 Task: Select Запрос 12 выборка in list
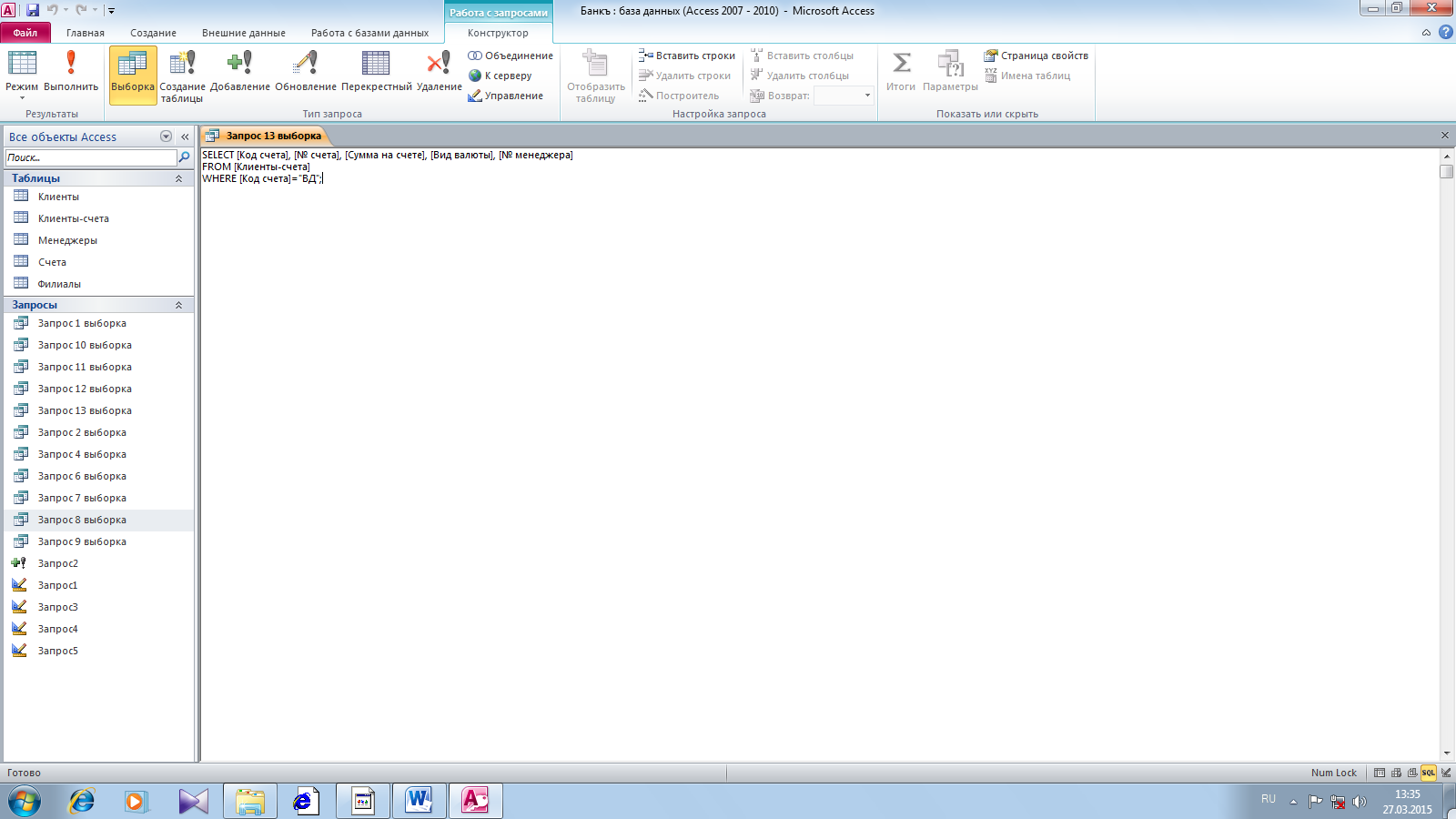point(98,389)
